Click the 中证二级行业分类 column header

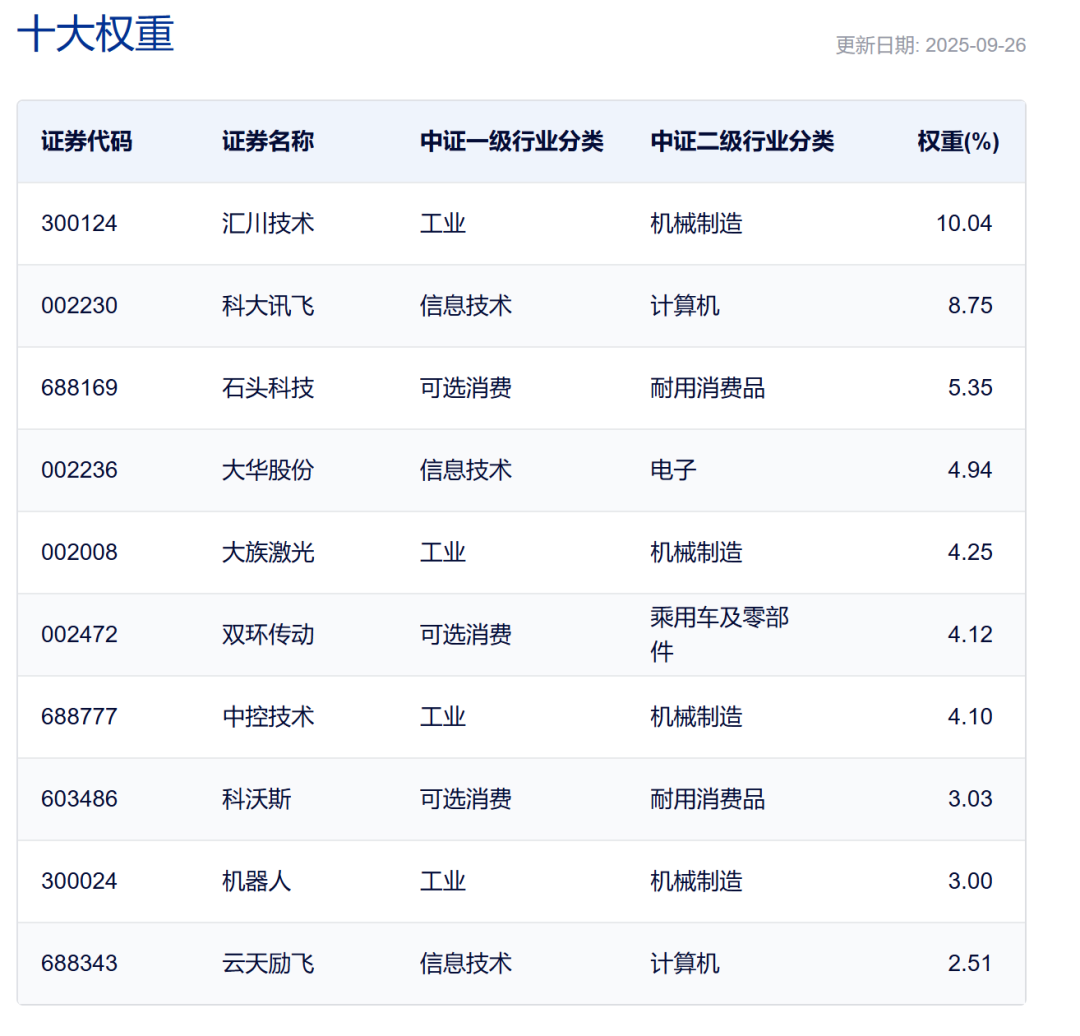[x=742, y=141]
